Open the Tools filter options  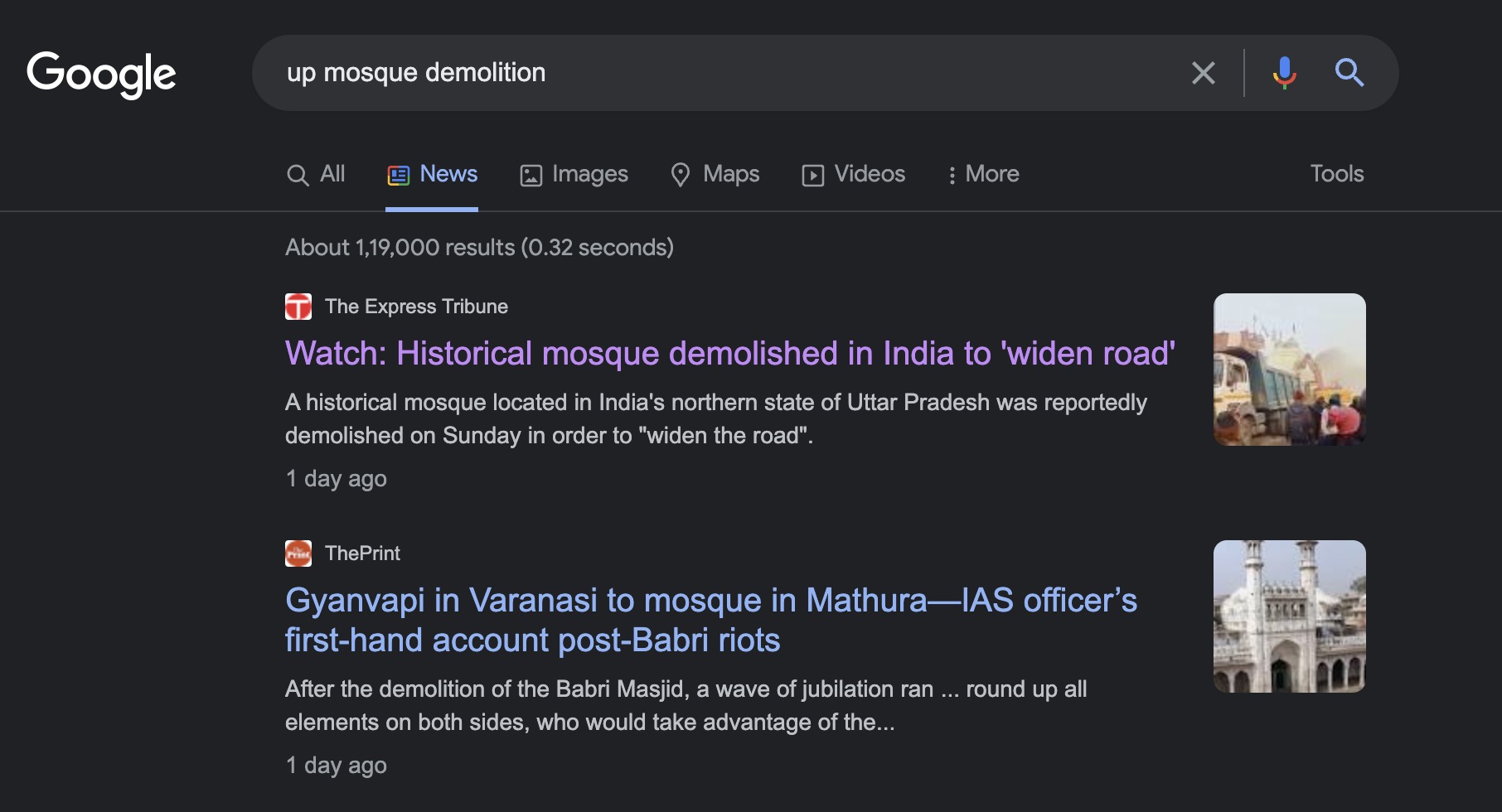(x=1336, y=174)
